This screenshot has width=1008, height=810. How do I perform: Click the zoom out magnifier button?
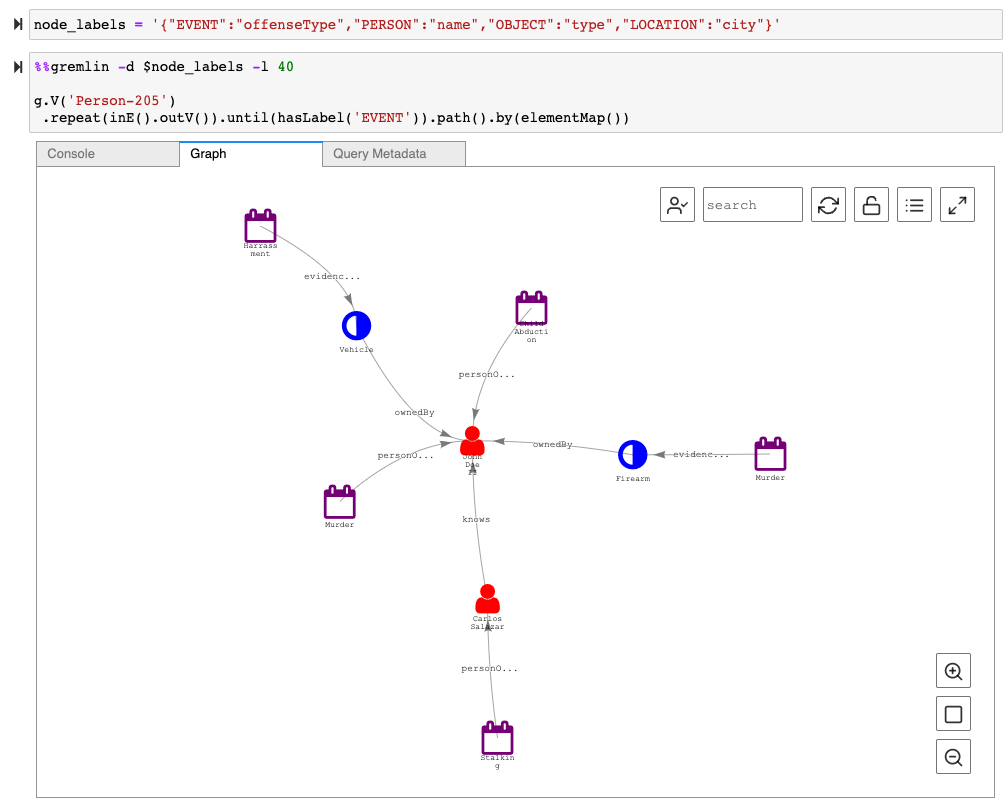[x=953, y=757]
